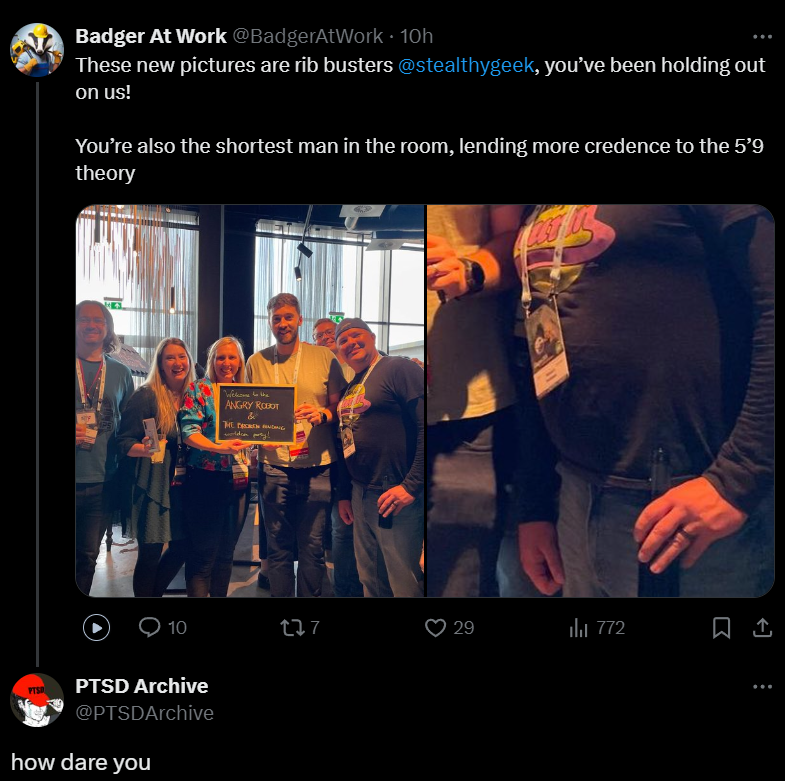Click the 'how dare you' reply text
This screenshot has width=785, height=781.
(81, 762)
